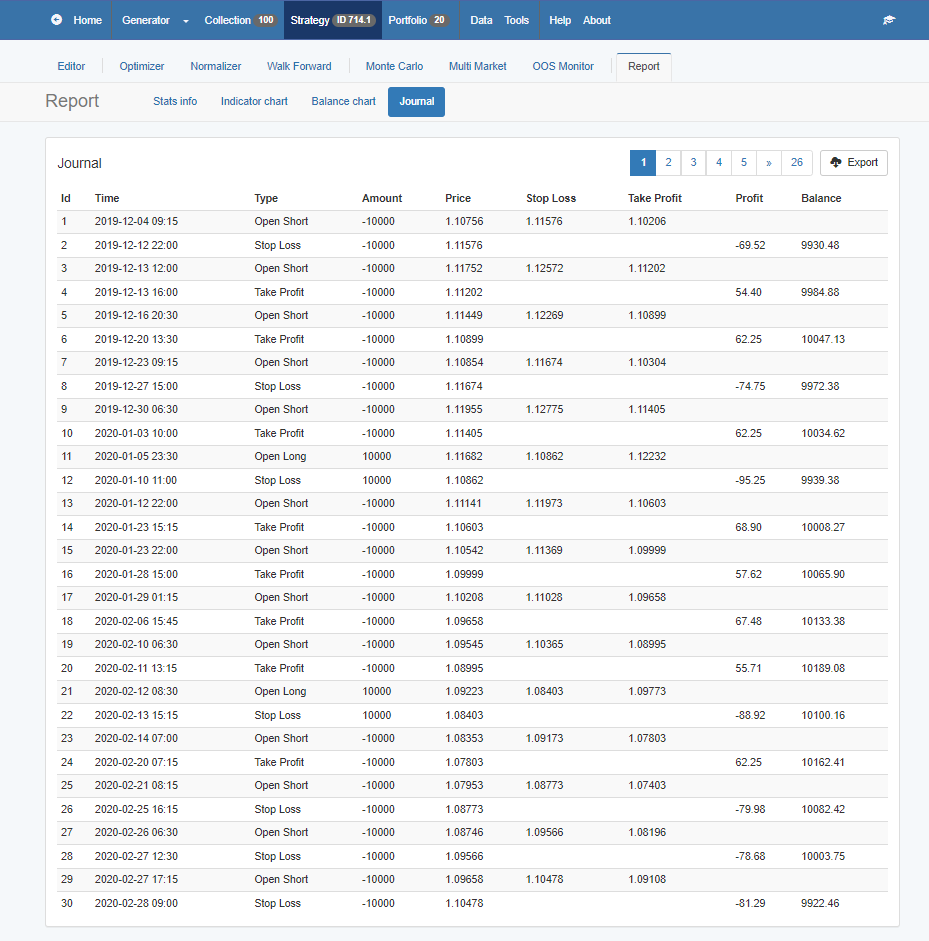This screenshot has width=929, height=941.
Task: Click the cloud download icon on Export
Action: [836, 162]
